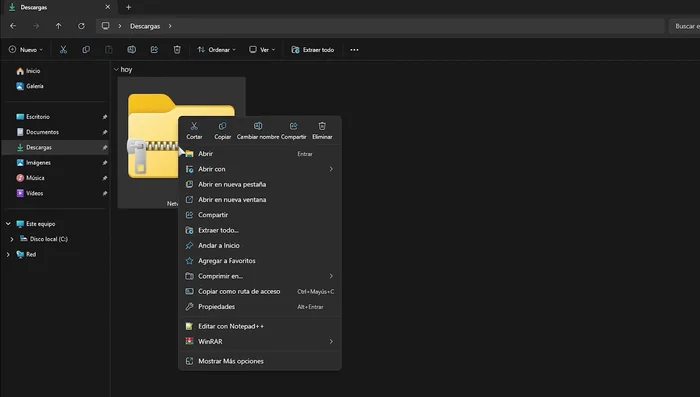700x397 pixels.
Task: Choose Copiar como ruta de acceso
Action: (x=260, y=291)
